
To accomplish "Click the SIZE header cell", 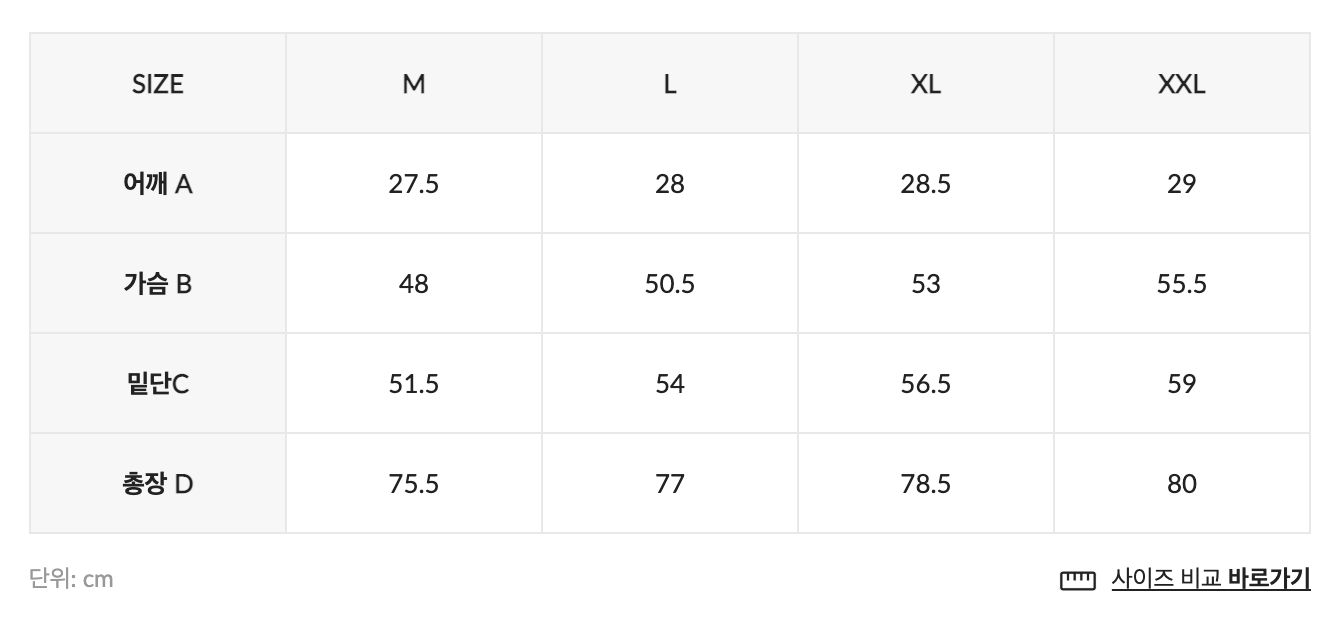I will pos(158,84).
